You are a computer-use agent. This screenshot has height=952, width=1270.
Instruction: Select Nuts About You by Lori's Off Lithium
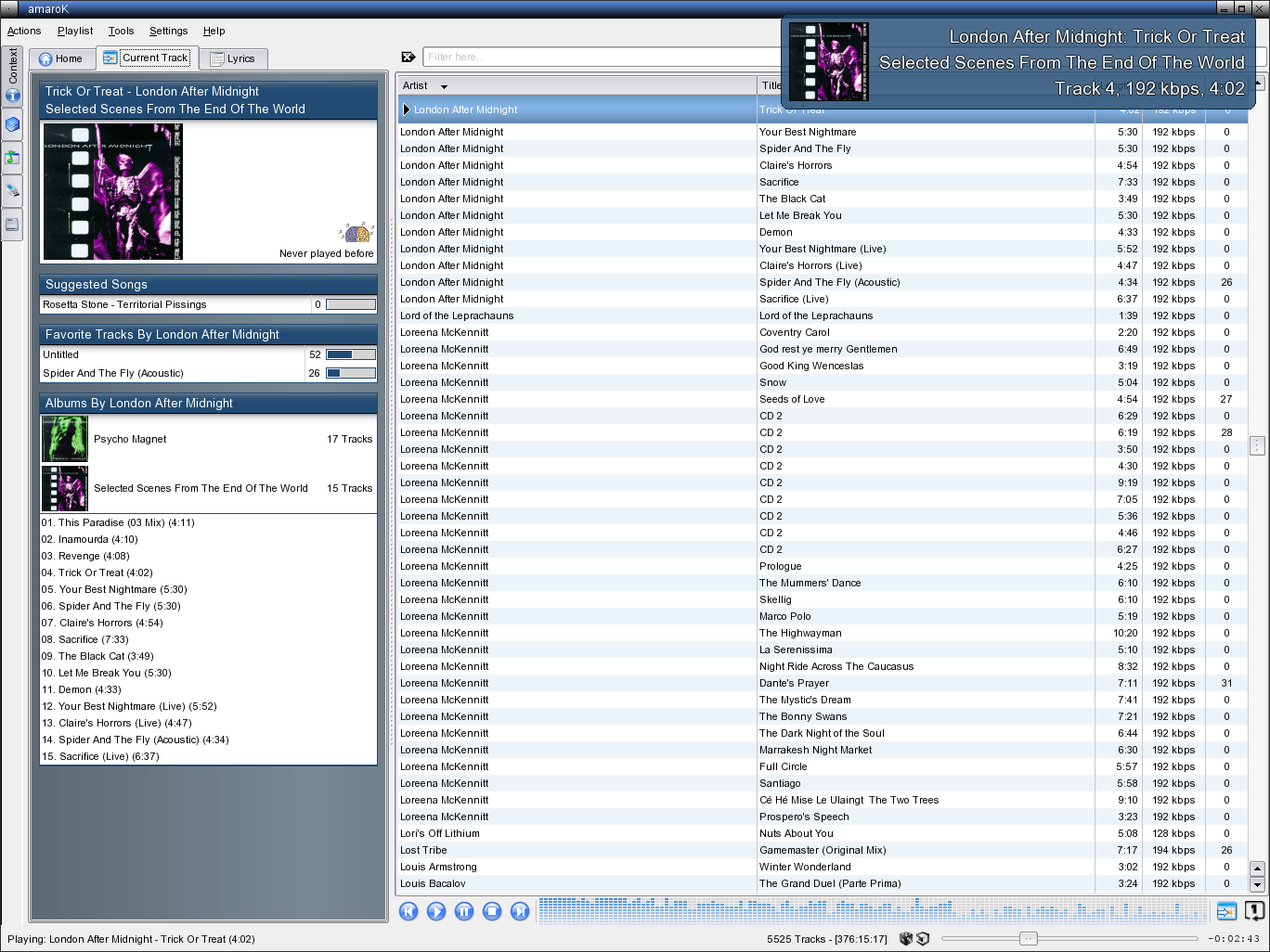pos(823,833)
